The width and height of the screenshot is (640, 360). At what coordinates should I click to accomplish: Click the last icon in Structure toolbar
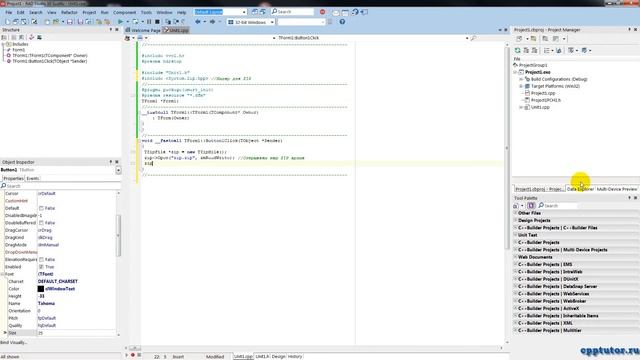click(39, 37)
